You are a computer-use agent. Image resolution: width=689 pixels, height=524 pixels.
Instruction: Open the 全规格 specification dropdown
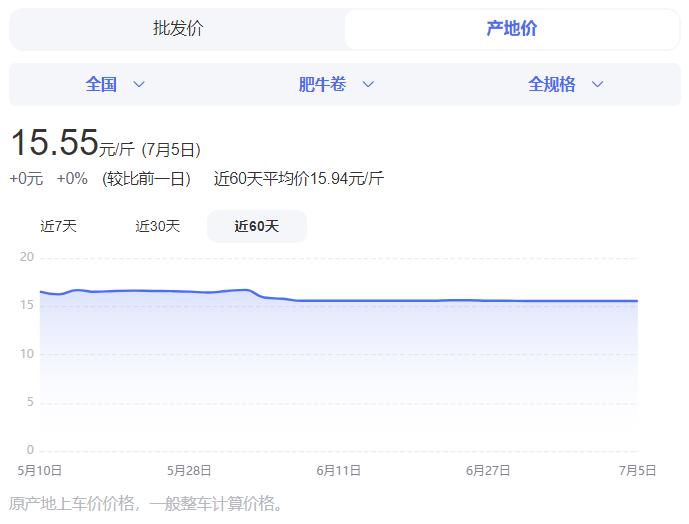552,85
